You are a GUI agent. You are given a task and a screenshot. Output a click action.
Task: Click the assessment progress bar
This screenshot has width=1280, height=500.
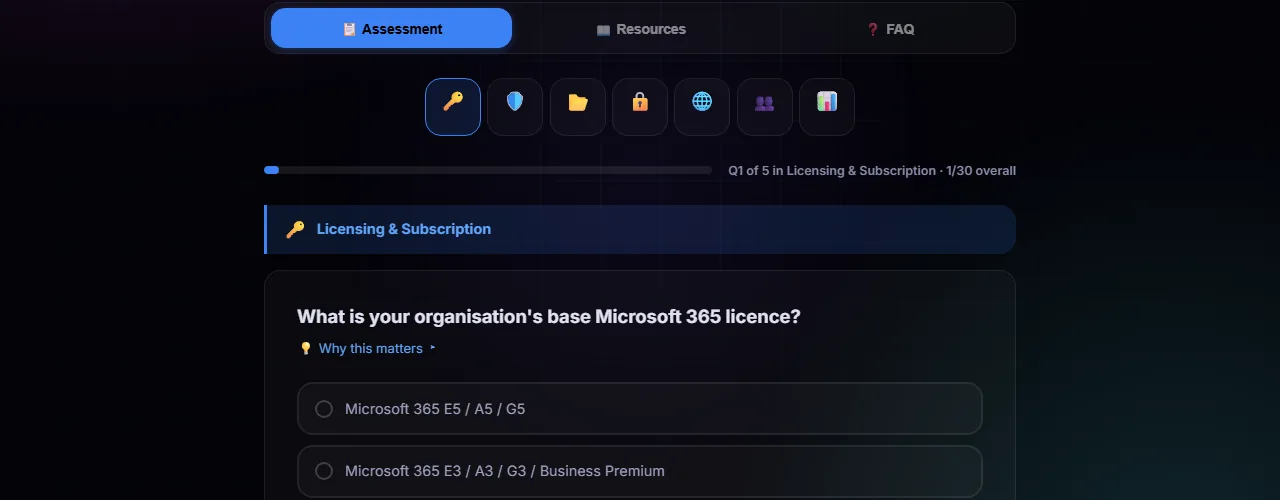(488, 170)
